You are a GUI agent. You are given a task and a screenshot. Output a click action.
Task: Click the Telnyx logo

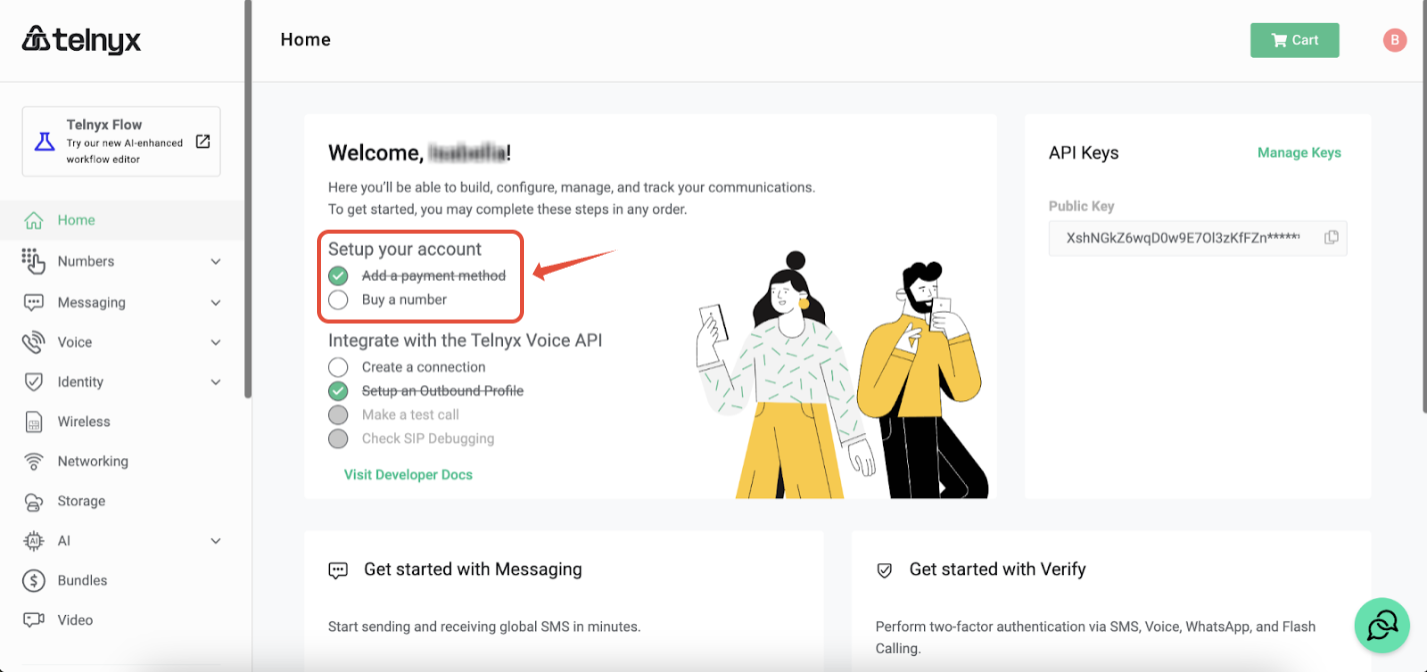click(82, 40)
